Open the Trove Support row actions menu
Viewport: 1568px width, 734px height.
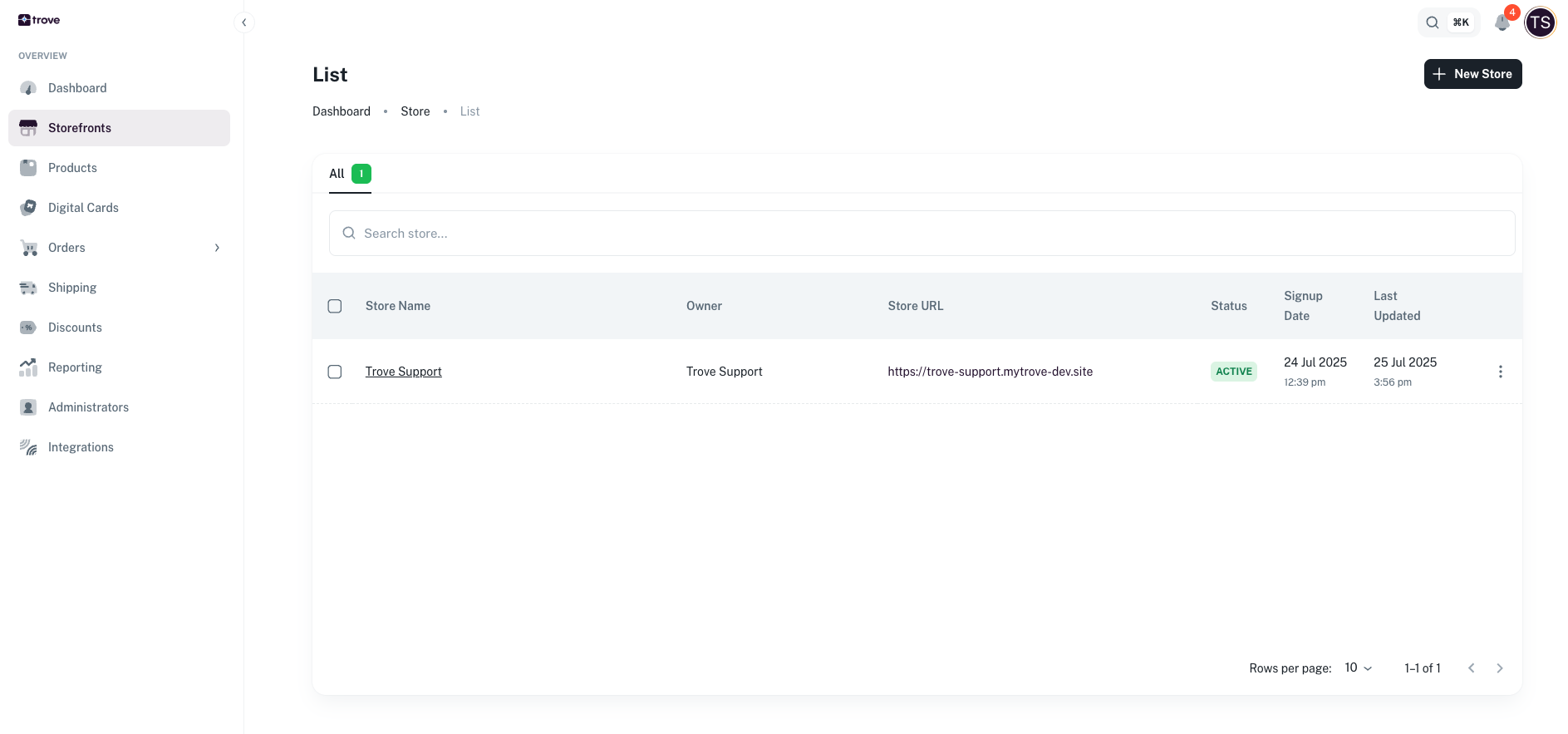pyautogui.click(x=1500, y=372)
